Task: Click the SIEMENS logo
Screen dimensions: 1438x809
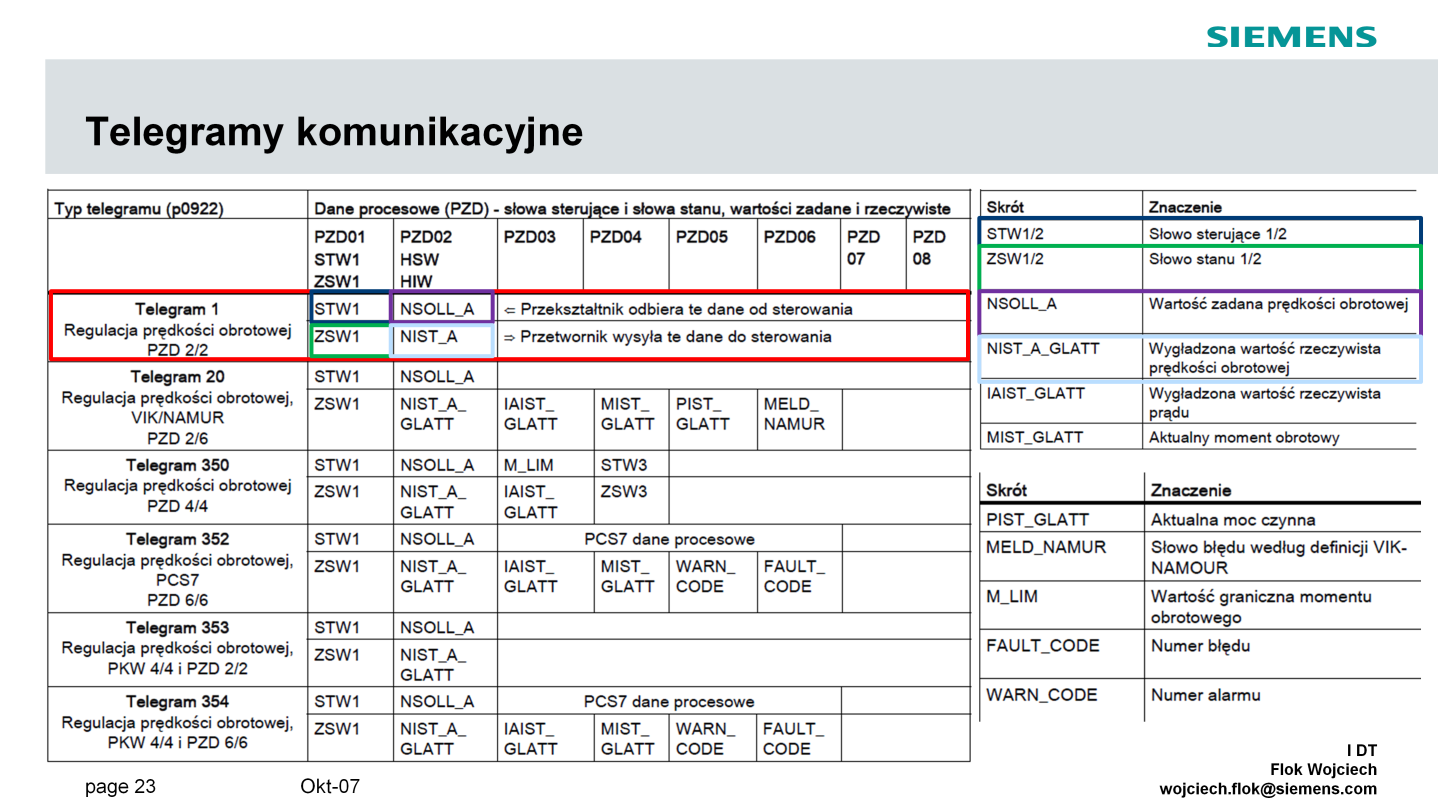Action: (1291, 38)
